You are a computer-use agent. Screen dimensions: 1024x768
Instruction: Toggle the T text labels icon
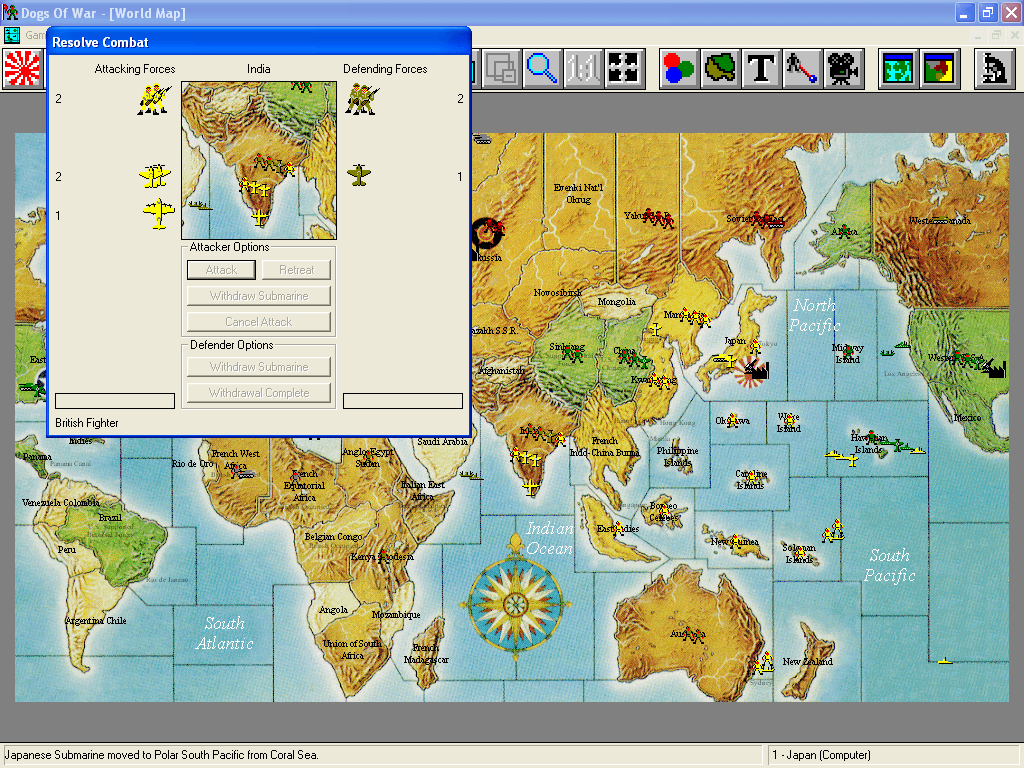click(761, 68)
